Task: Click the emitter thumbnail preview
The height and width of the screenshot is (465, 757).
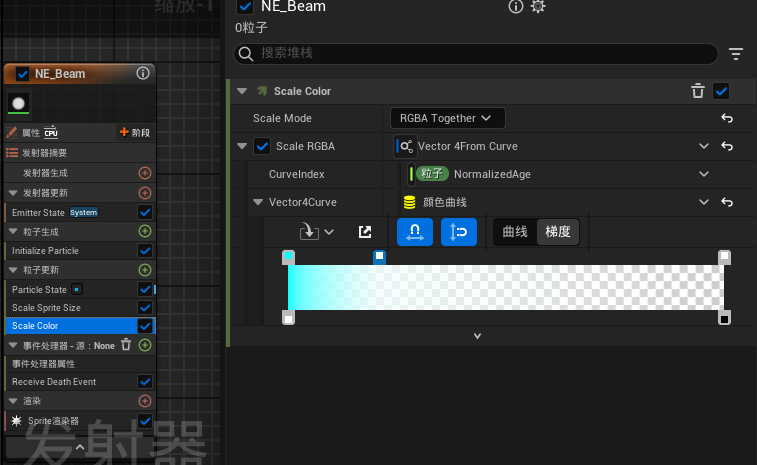Action: coord(18,103)
